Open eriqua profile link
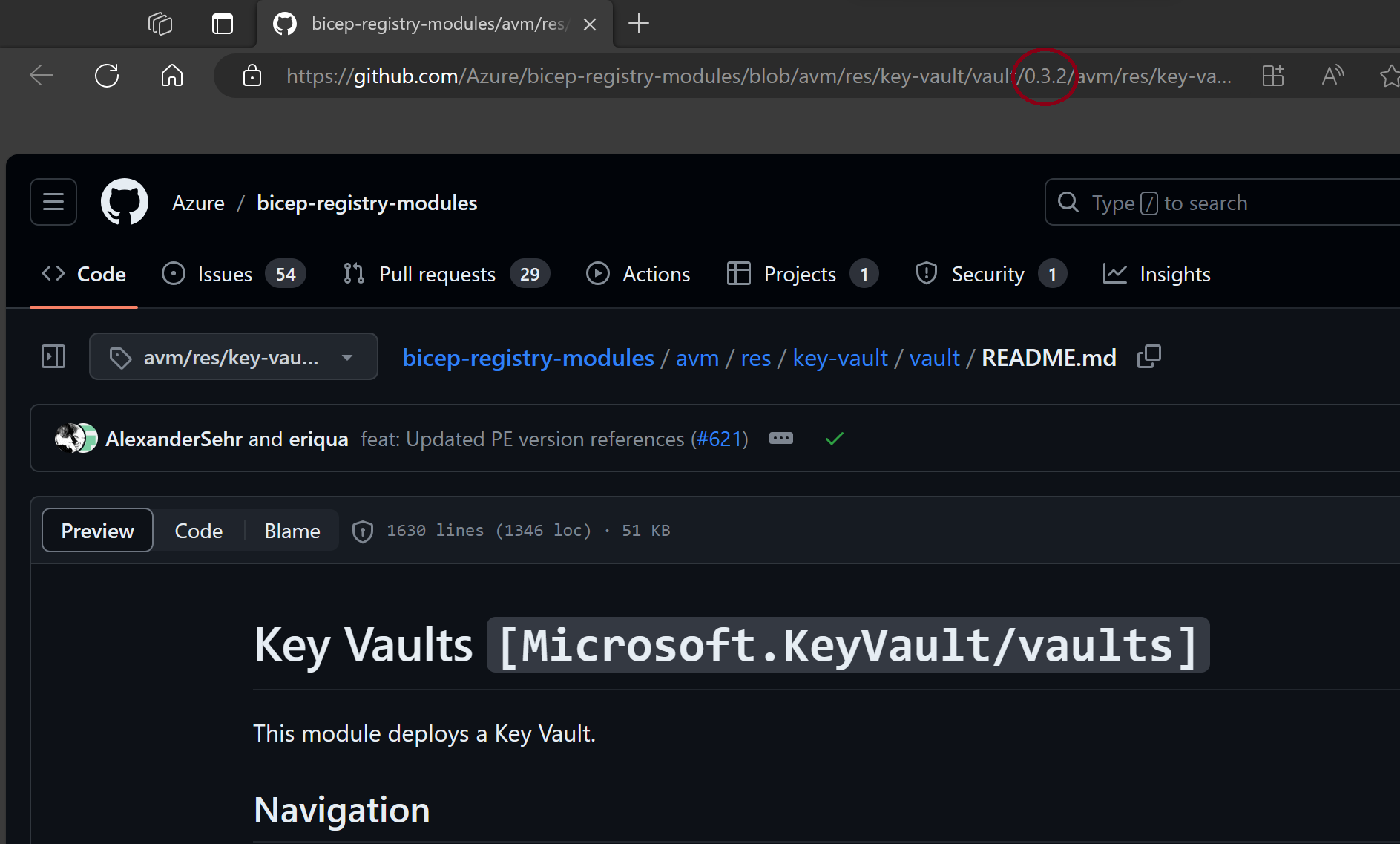 click(318, 439)
